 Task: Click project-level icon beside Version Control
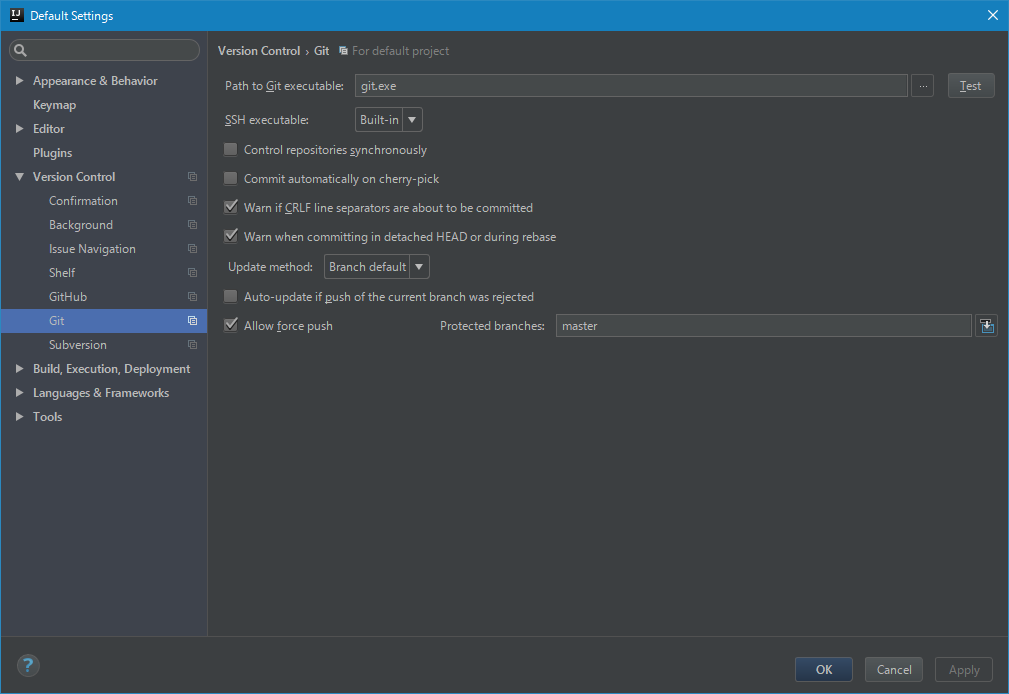tap(192, 177)
